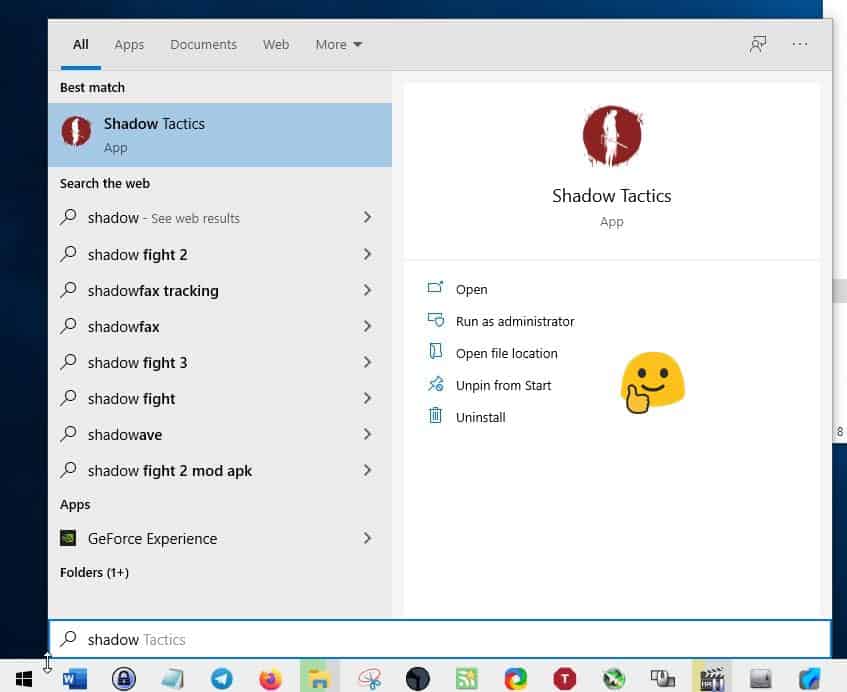Image resolution: width=847 pixels, height=692 pixels.
Task: Expand chevron next to GeForce Experience
Action: [367, 538]
